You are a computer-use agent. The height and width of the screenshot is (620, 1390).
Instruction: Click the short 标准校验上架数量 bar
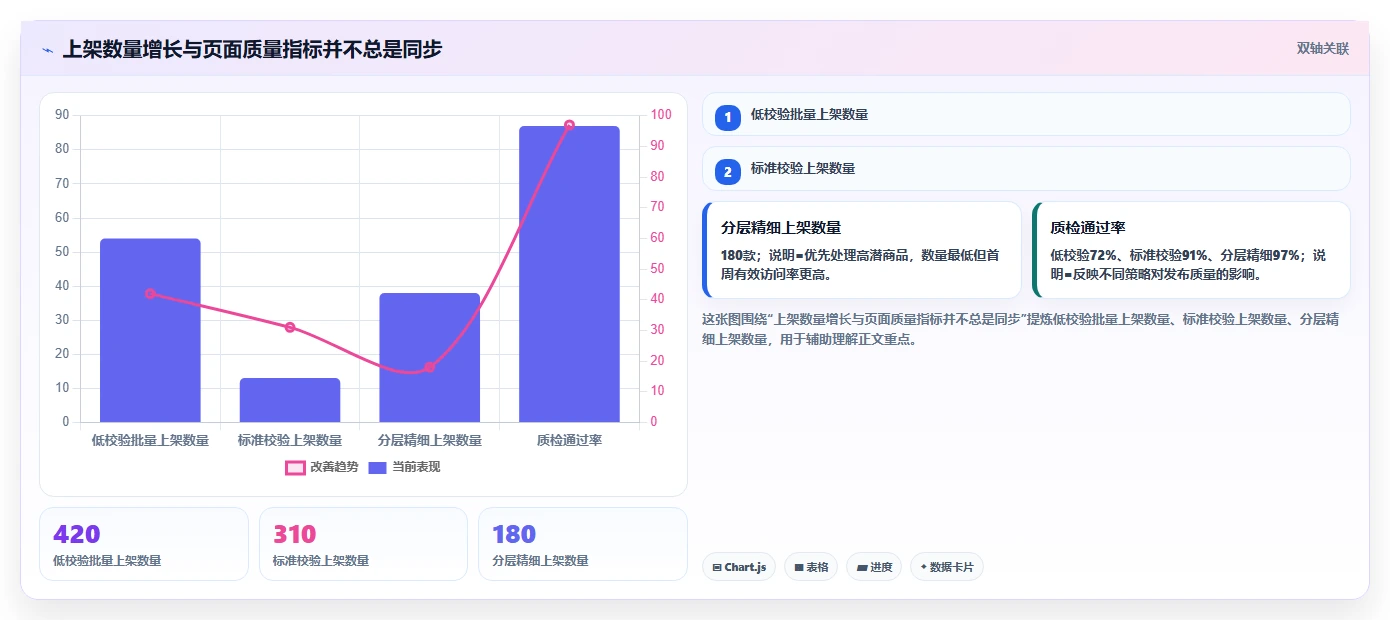point(290,400)
